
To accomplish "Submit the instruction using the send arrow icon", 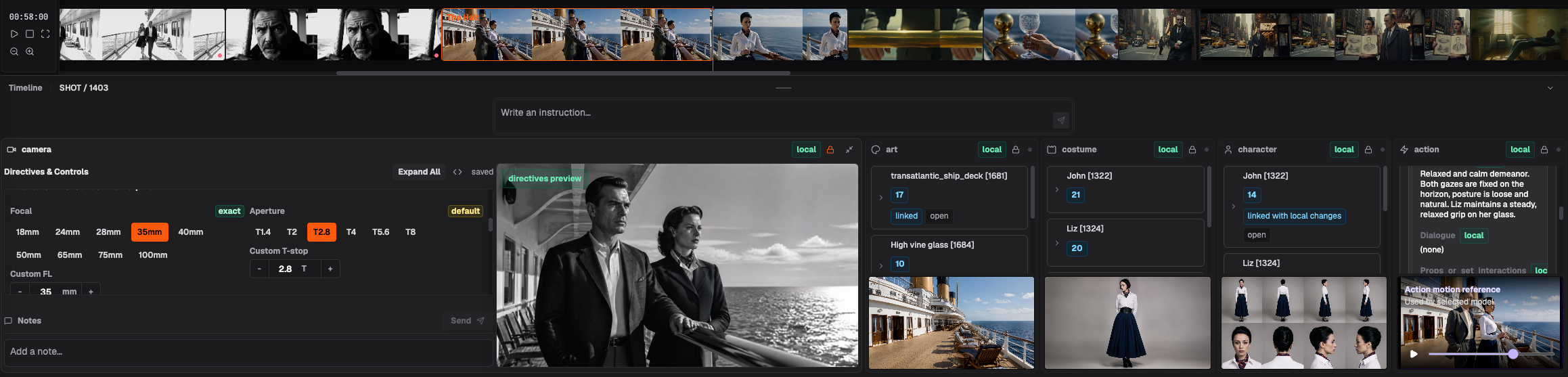I will click(1061, 120).
